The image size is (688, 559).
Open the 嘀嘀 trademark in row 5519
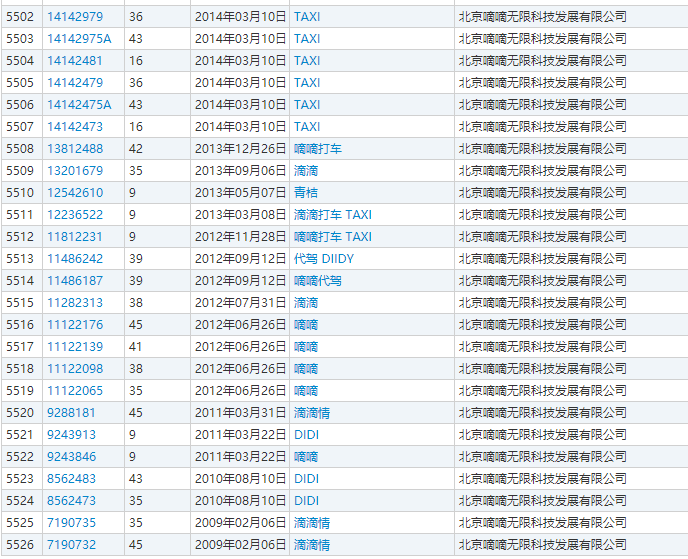(x=306, y=391)
